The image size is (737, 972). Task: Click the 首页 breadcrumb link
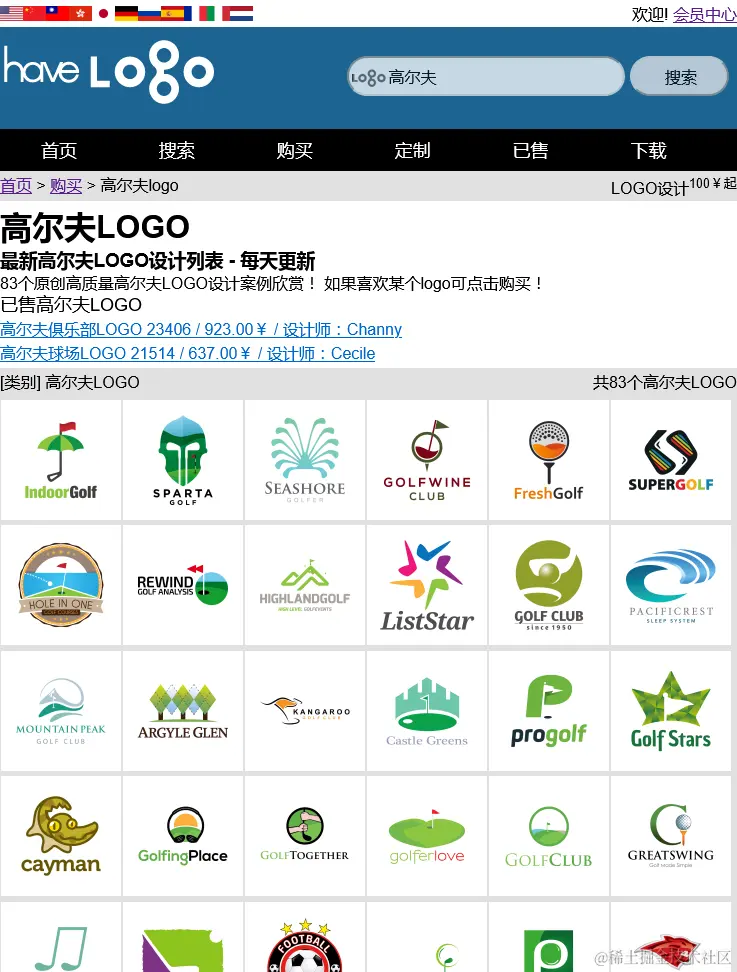coord(16,185)
